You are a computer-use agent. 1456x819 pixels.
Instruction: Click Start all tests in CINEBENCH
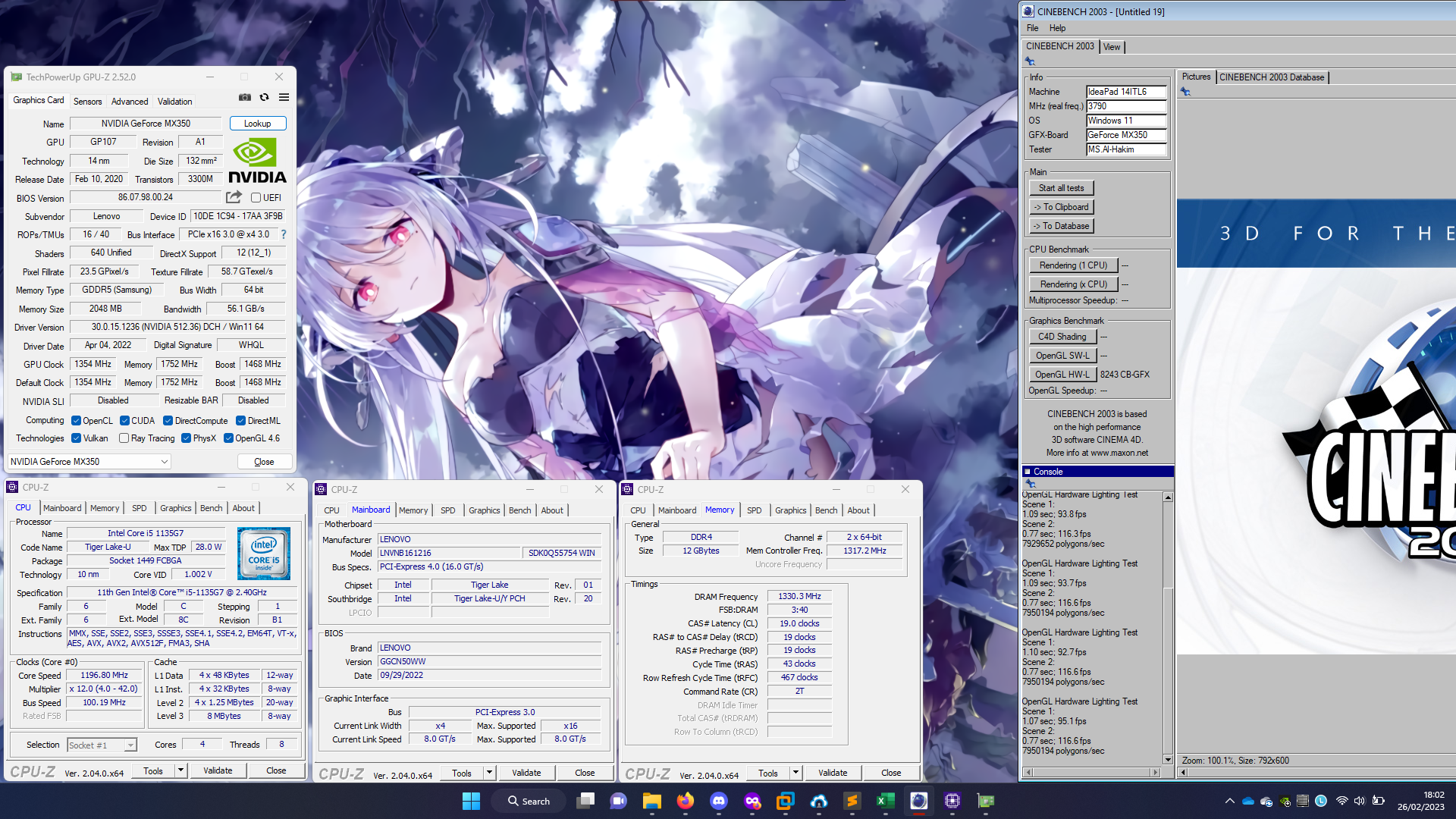(1061, 188)
